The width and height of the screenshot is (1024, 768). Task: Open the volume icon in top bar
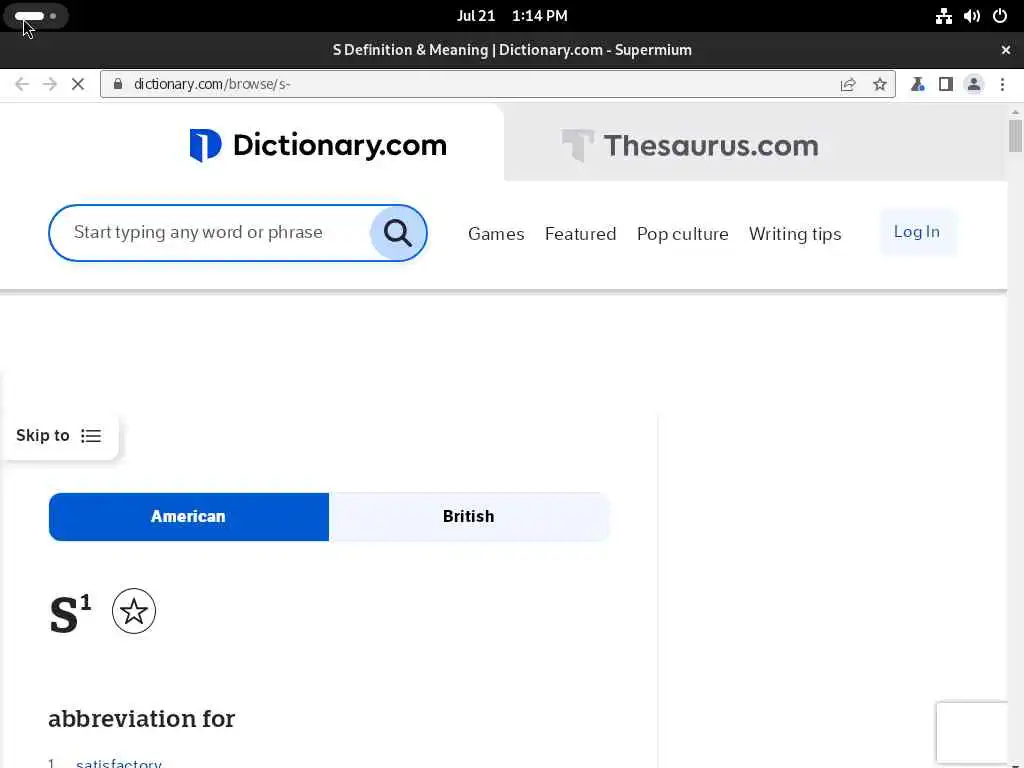point(972,16)
